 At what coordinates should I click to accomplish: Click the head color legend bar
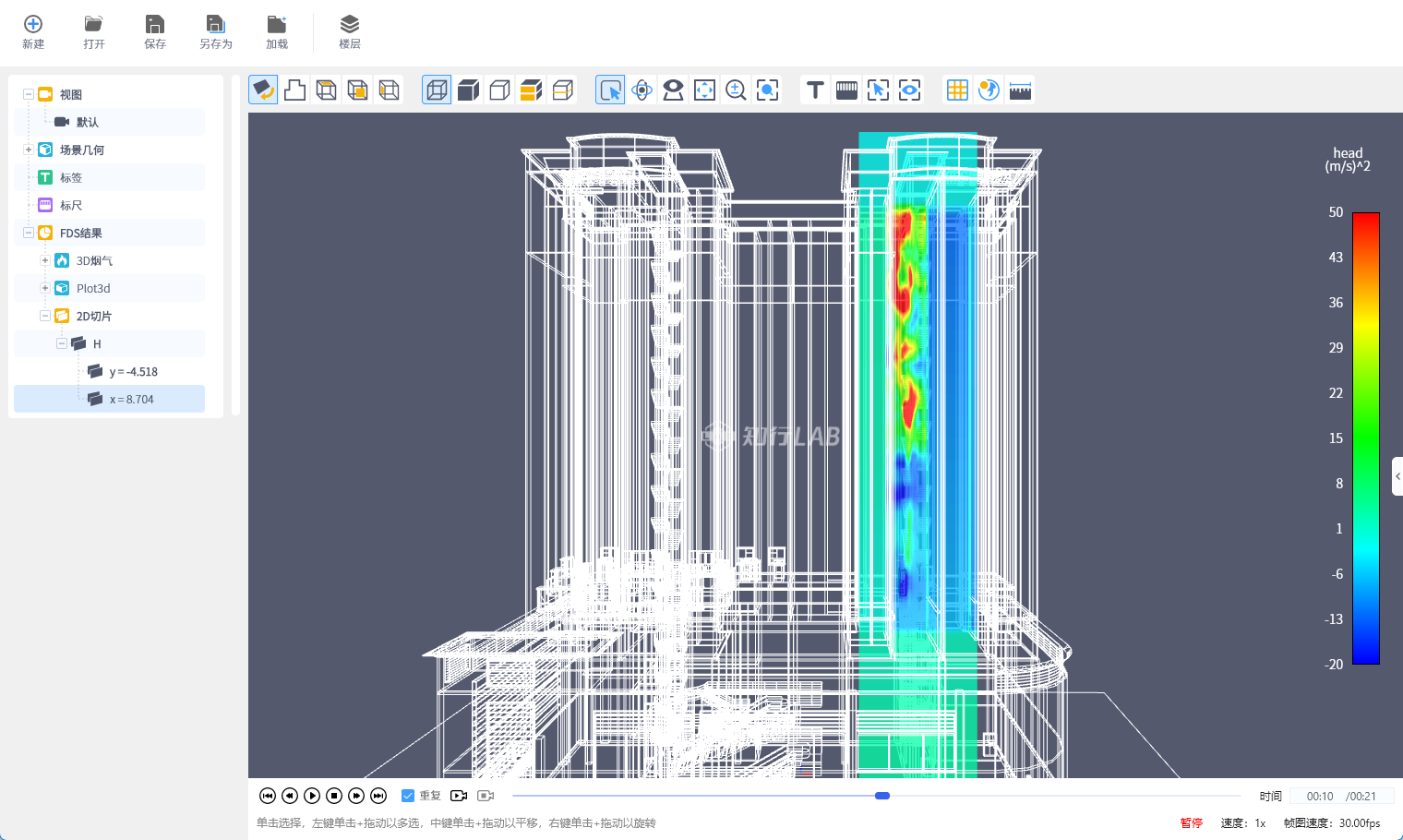point(1366,438)
